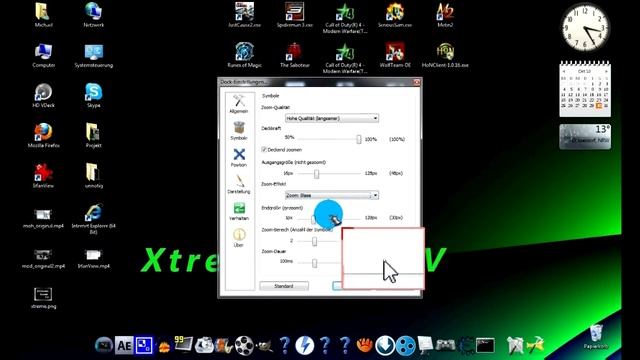Viewport: 640px width, 360px height.
Task: Select the JustCause2.exe shortcut
Action: tap(244, 15)
